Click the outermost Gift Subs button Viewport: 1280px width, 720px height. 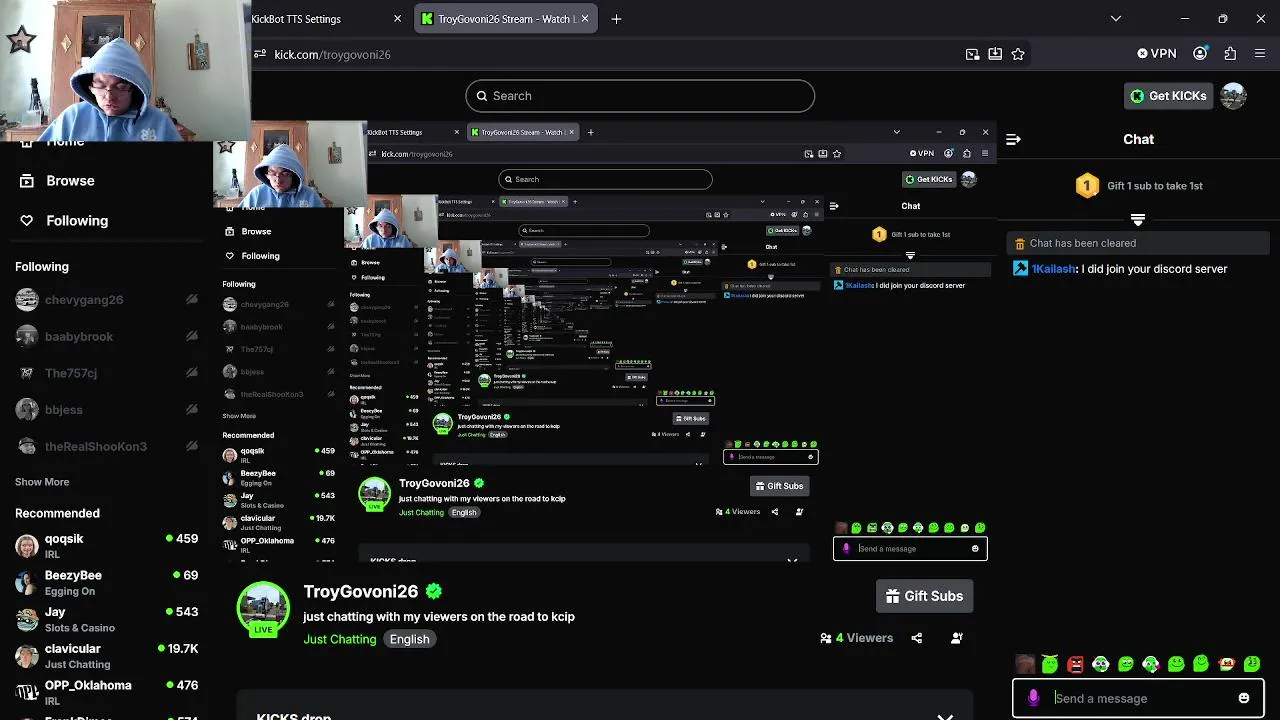click(x=924, y=596)
